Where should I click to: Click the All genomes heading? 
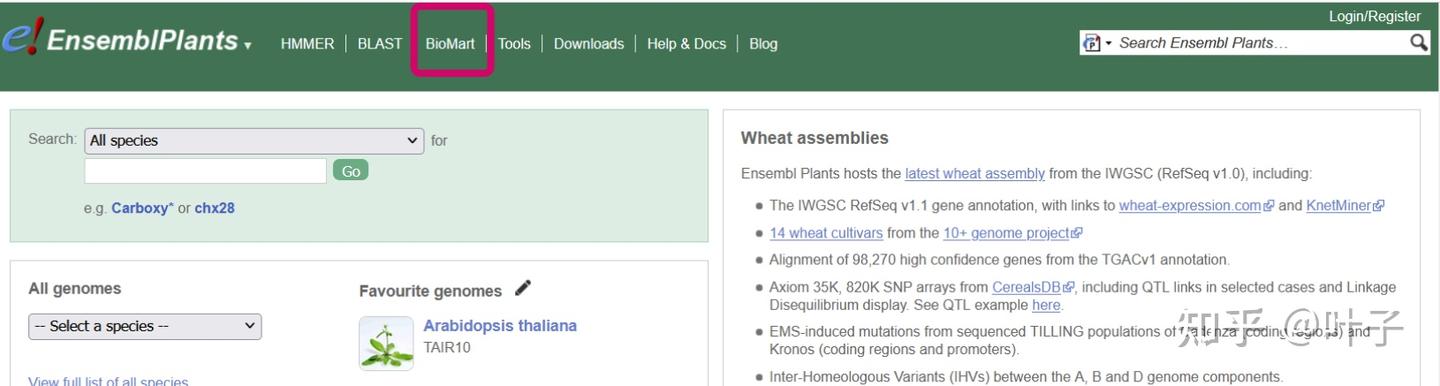pyautogui.click(x=75, y=288)
